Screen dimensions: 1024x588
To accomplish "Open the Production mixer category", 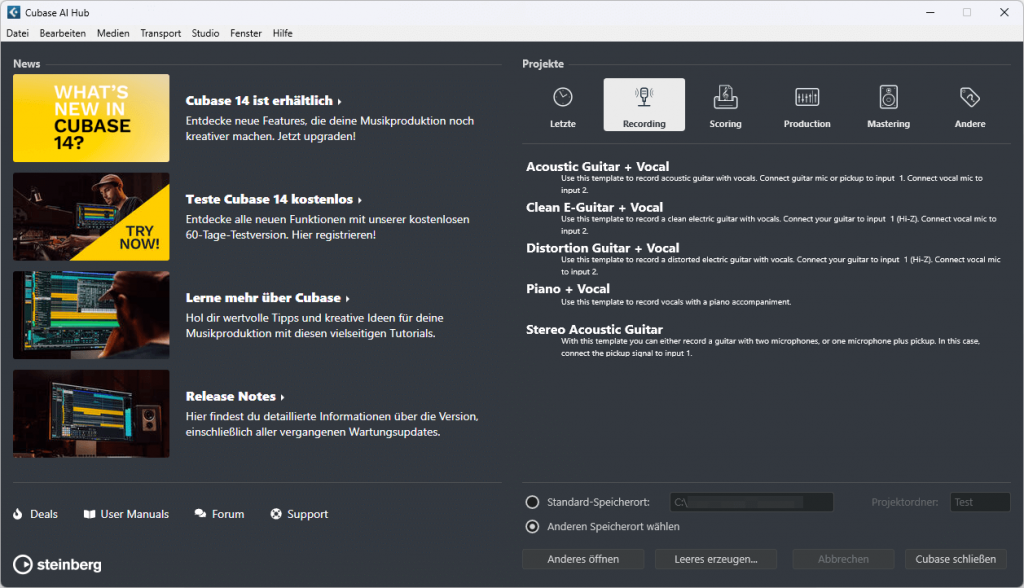I will 807,105.
